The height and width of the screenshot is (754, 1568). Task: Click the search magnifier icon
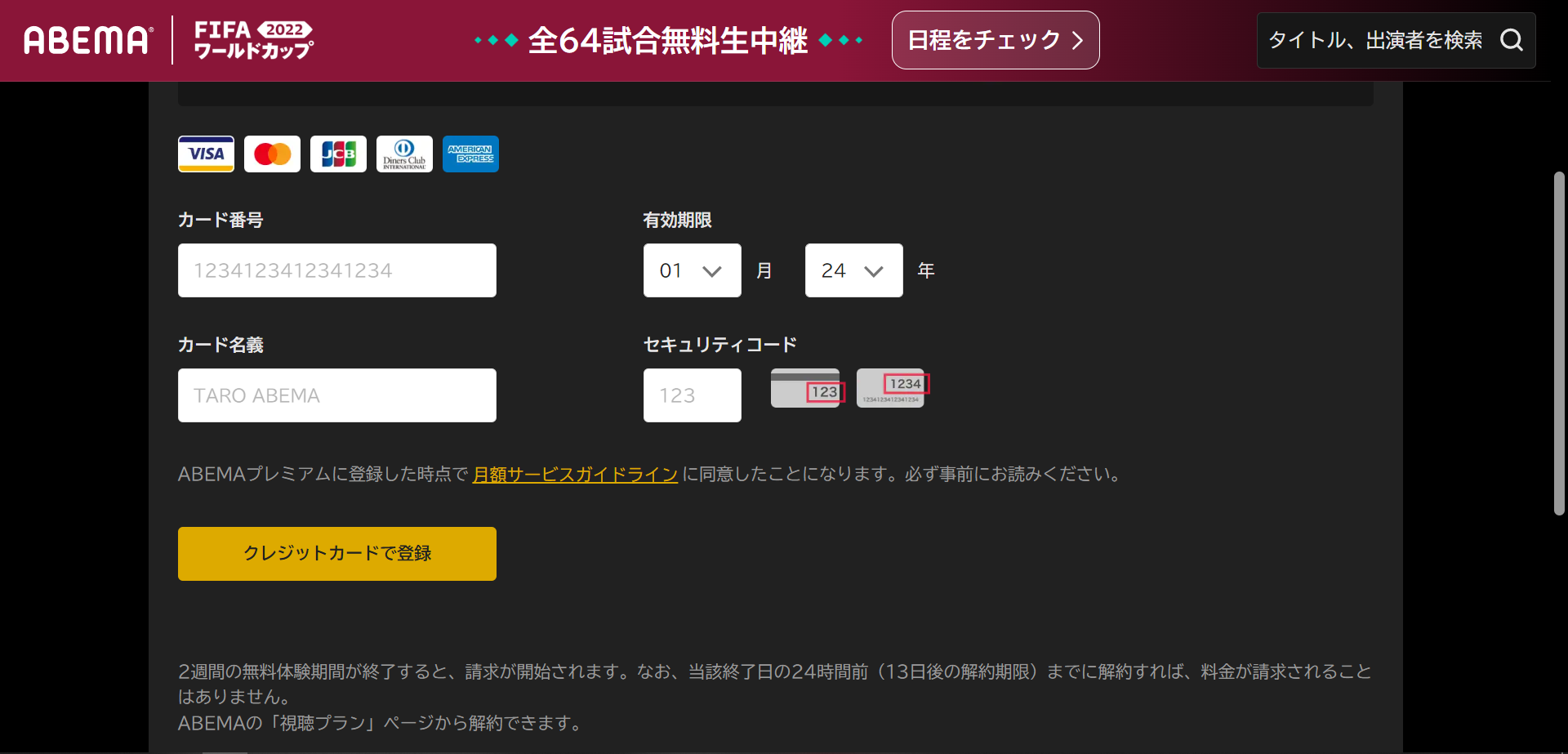1511,40
